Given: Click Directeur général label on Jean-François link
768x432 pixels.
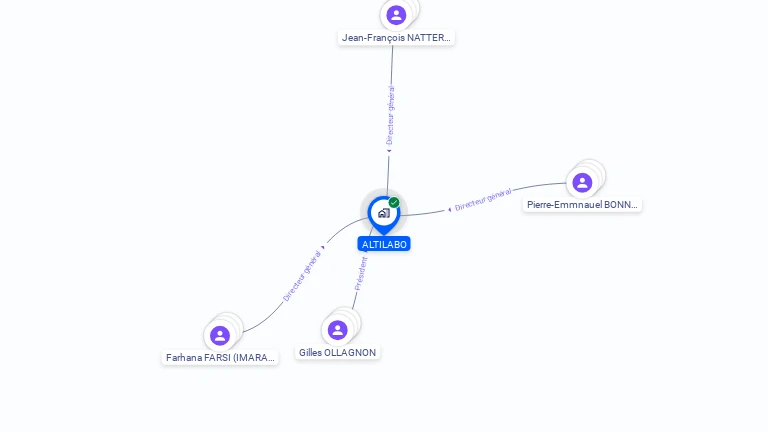Looking at the screenshot, I should [390, 116].
